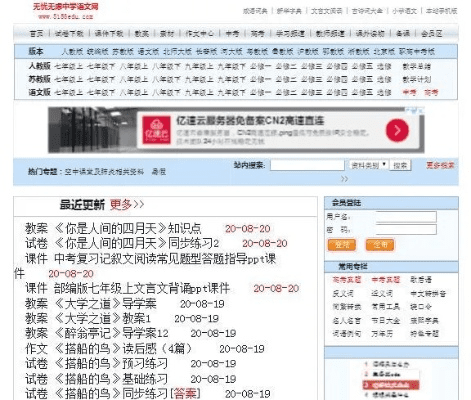Open 高考真题 in 常用专栏

(347, 280)
